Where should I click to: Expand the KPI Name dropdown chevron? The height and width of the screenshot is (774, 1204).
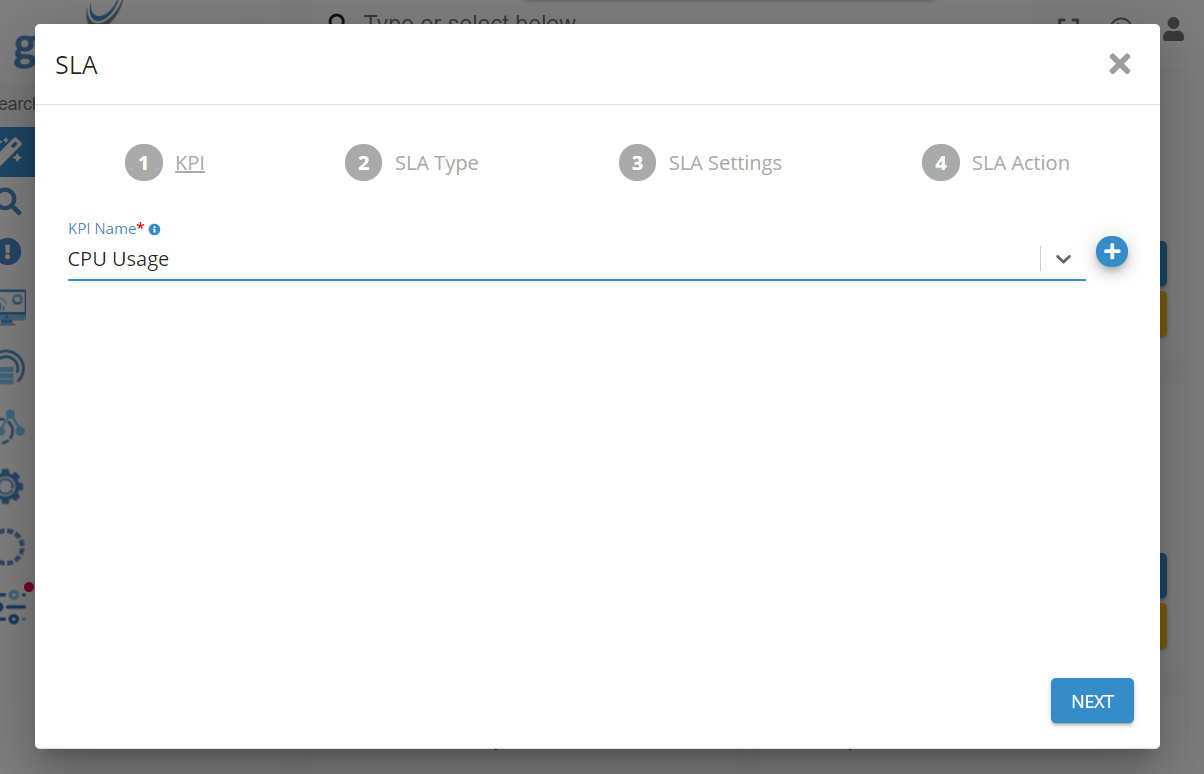coord(1063,259)
